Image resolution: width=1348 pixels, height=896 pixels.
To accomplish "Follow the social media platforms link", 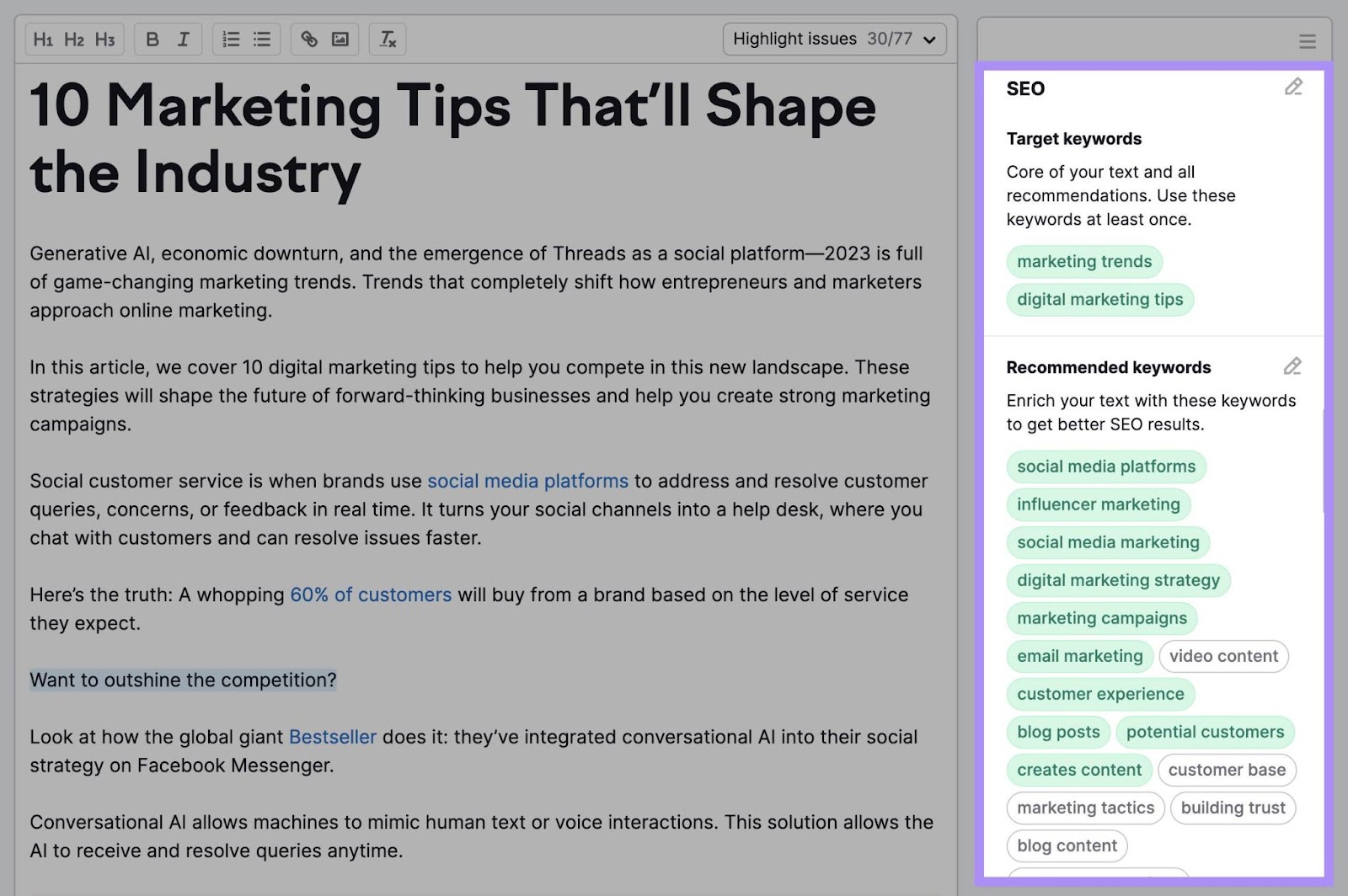I will pyautogui.click(x=527, y=481).
